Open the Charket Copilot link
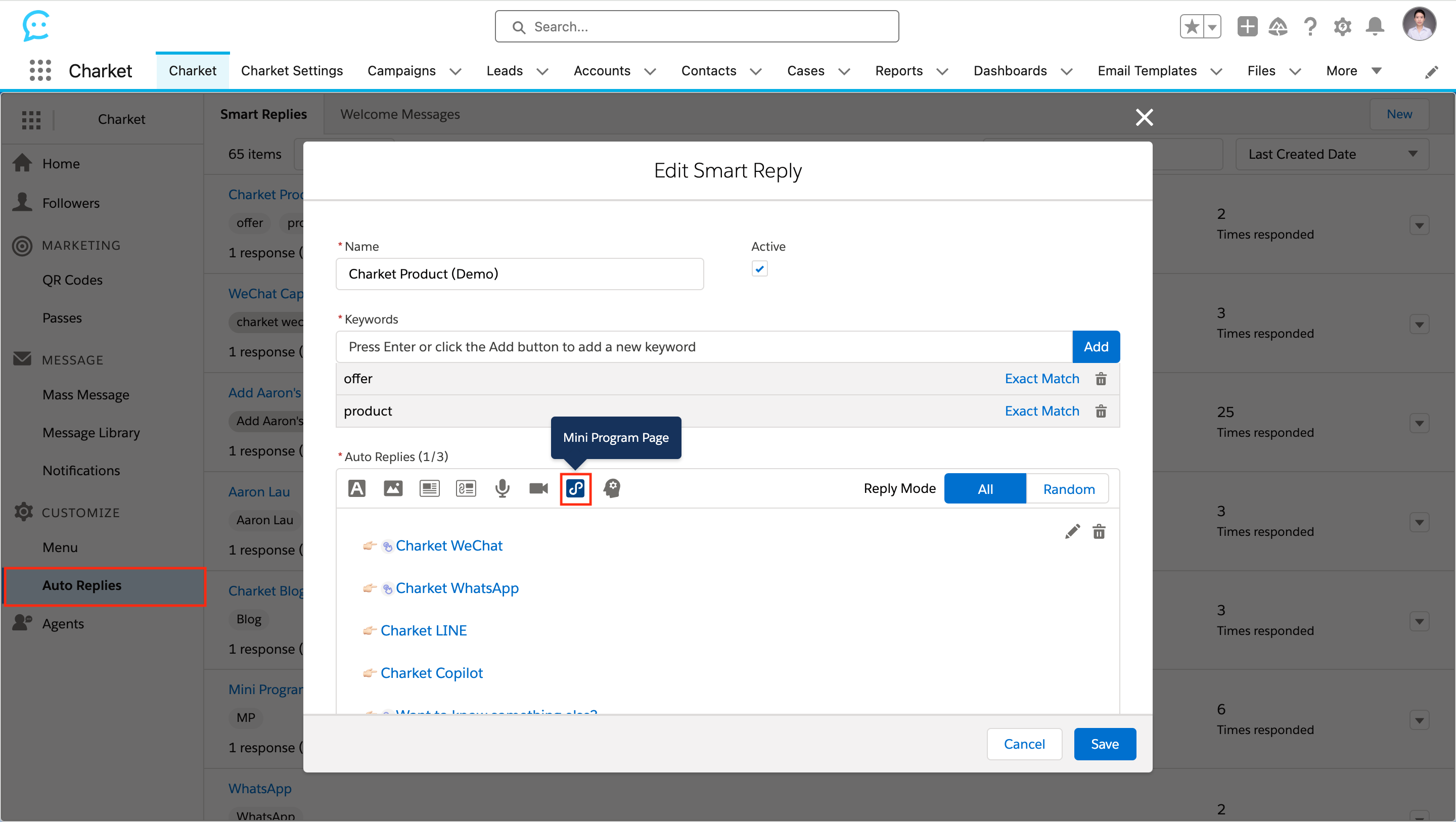This screenshot has width=1456, height=822. [431, 673]
